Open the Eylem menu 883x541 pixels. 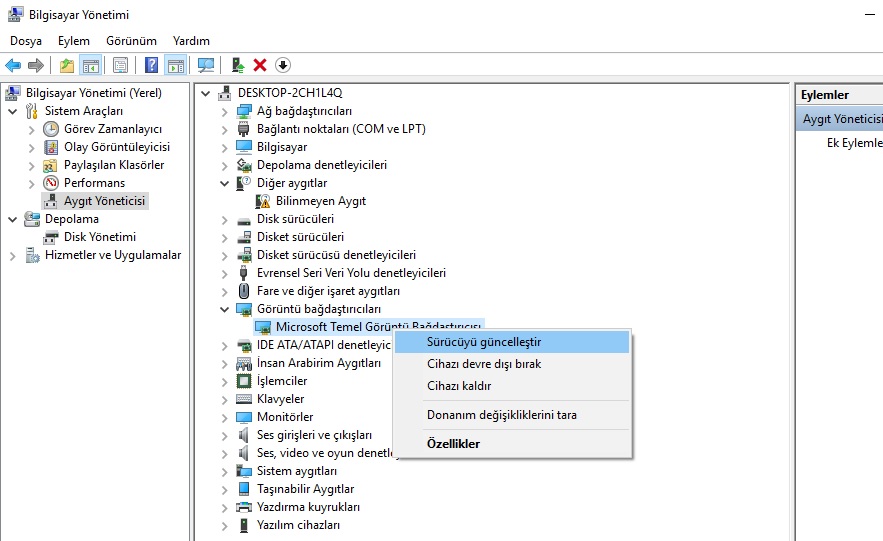[74, 41]
